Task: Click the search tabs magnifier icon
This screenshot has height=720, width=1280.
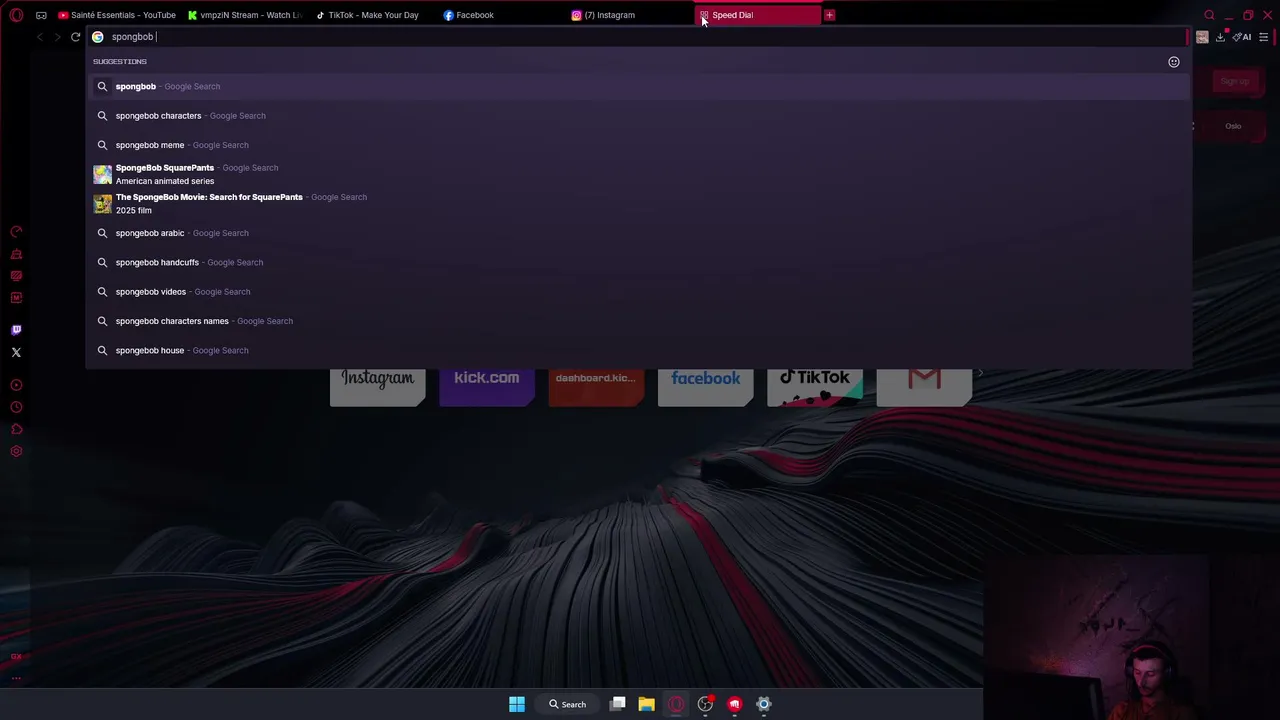Action: click(x=1209, y=15)
